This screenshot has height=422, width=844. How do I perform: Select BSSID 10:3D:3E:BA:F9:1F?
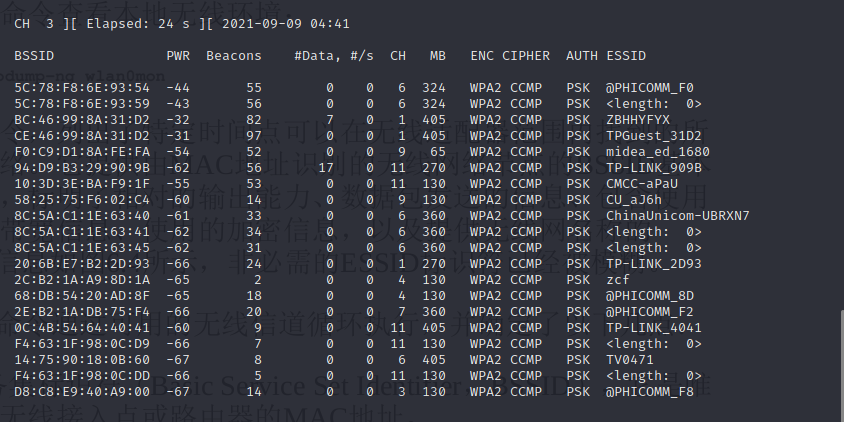point(82,184)
